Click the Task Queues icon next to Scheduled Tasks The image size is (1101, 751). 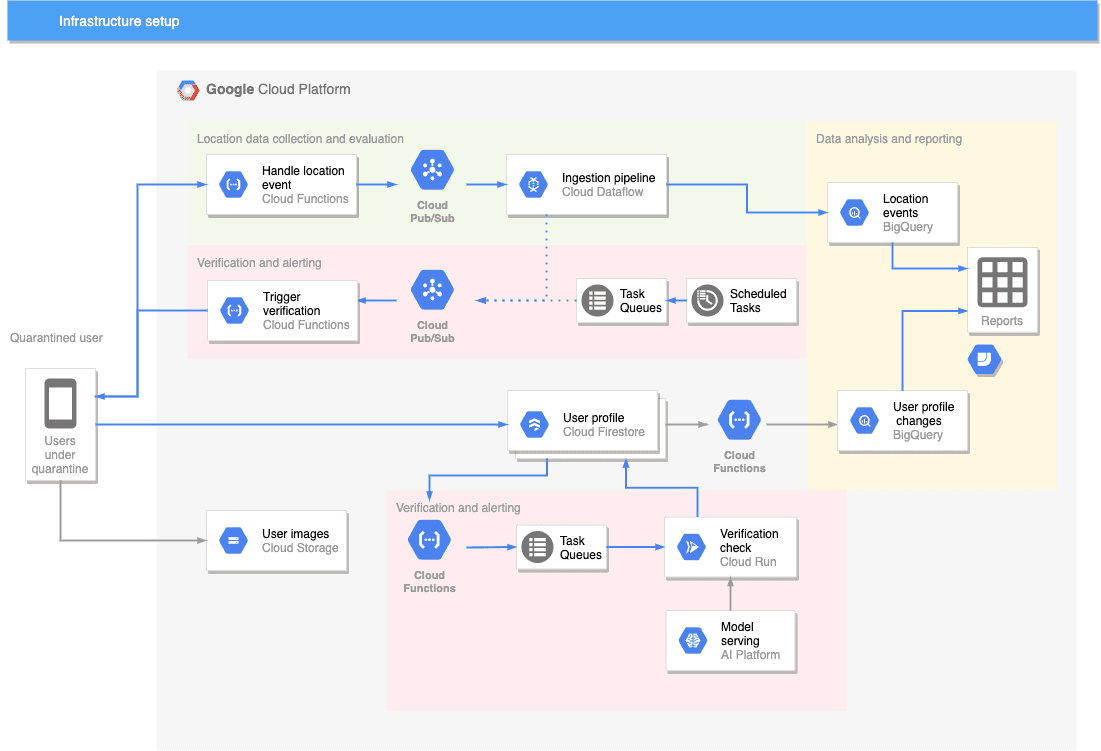click(x=598, y=300)
